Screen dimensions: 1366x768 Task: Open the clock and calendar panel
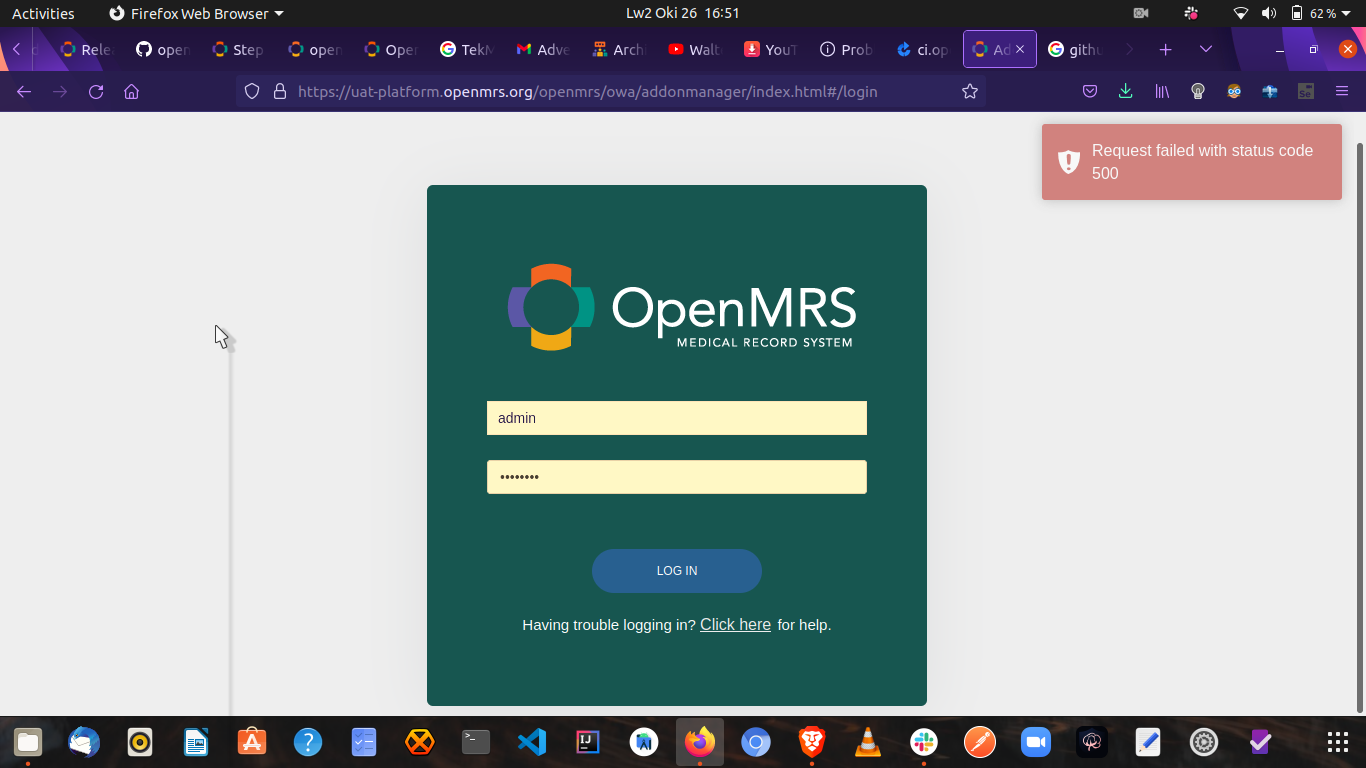click(683, 13)
